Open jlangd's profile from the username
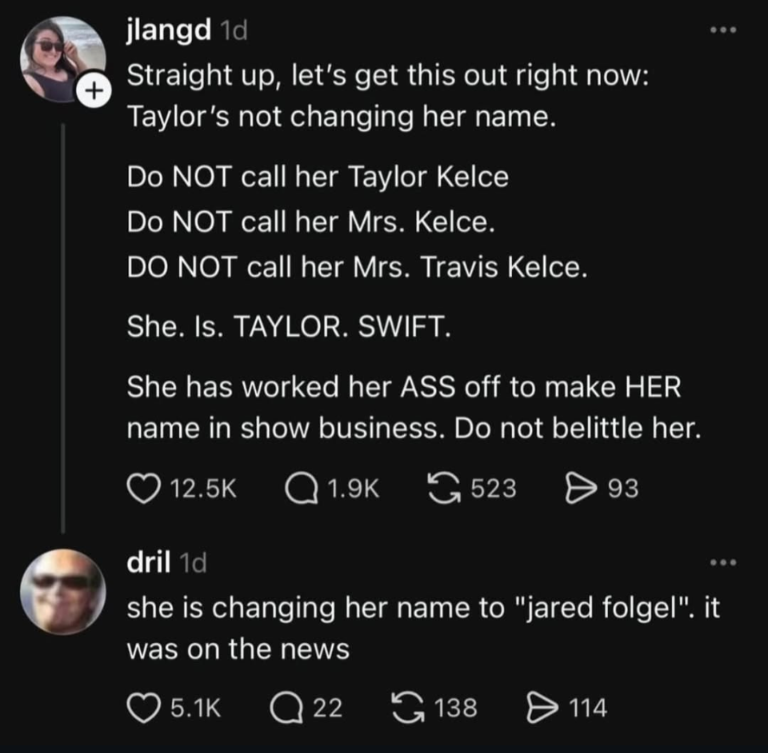 point(168,31)
